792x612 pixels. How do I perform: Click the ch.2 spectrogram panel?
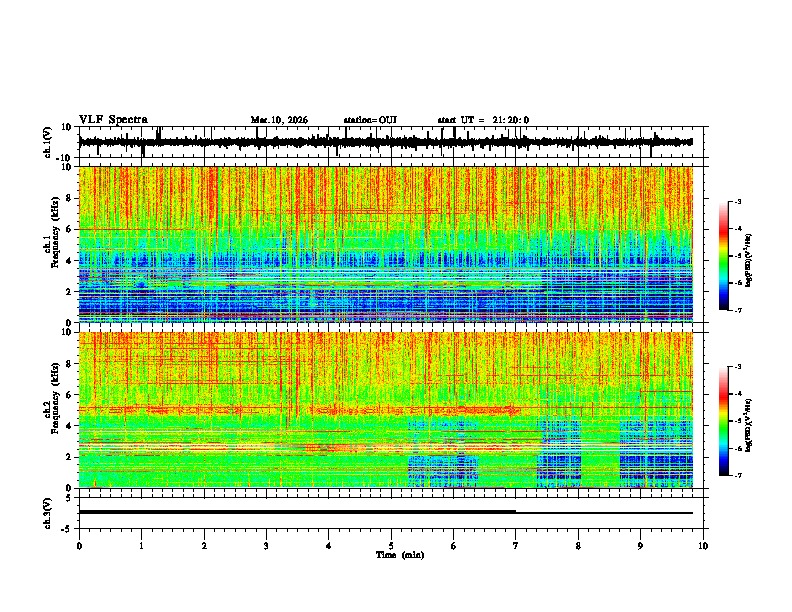click(385, 410)
